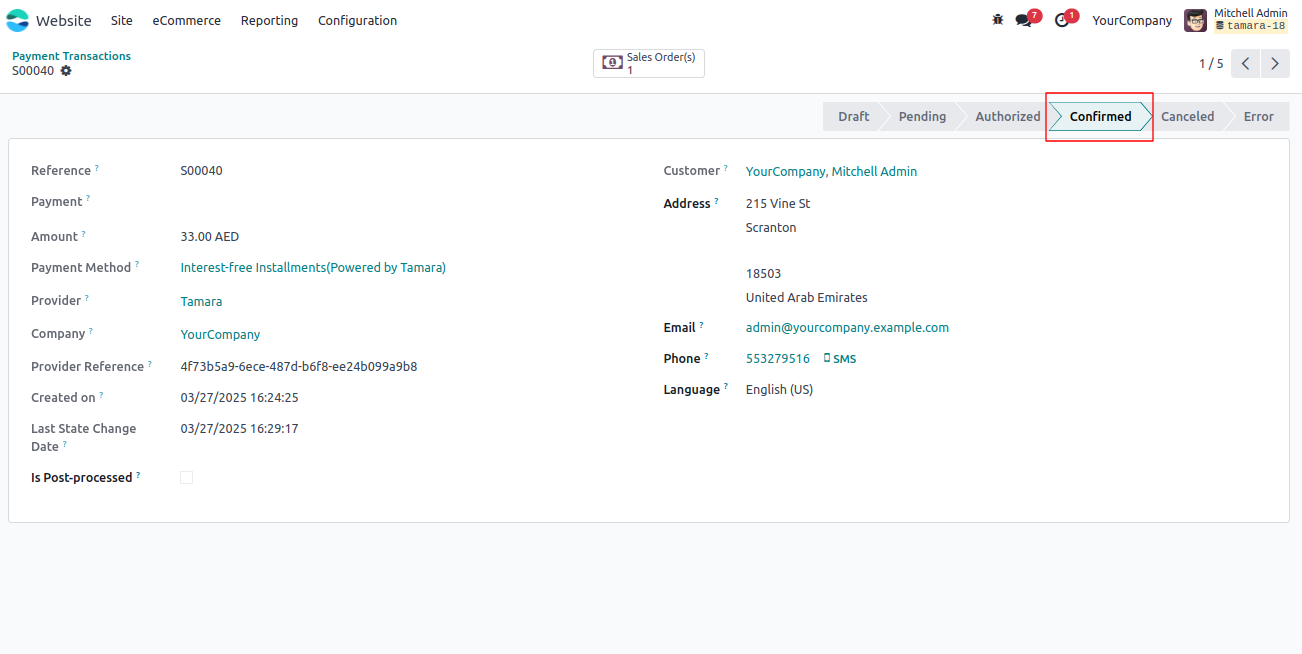The image size is (1302, 654).
Task: Open the eCommerce menu
Action: point(187,20)
